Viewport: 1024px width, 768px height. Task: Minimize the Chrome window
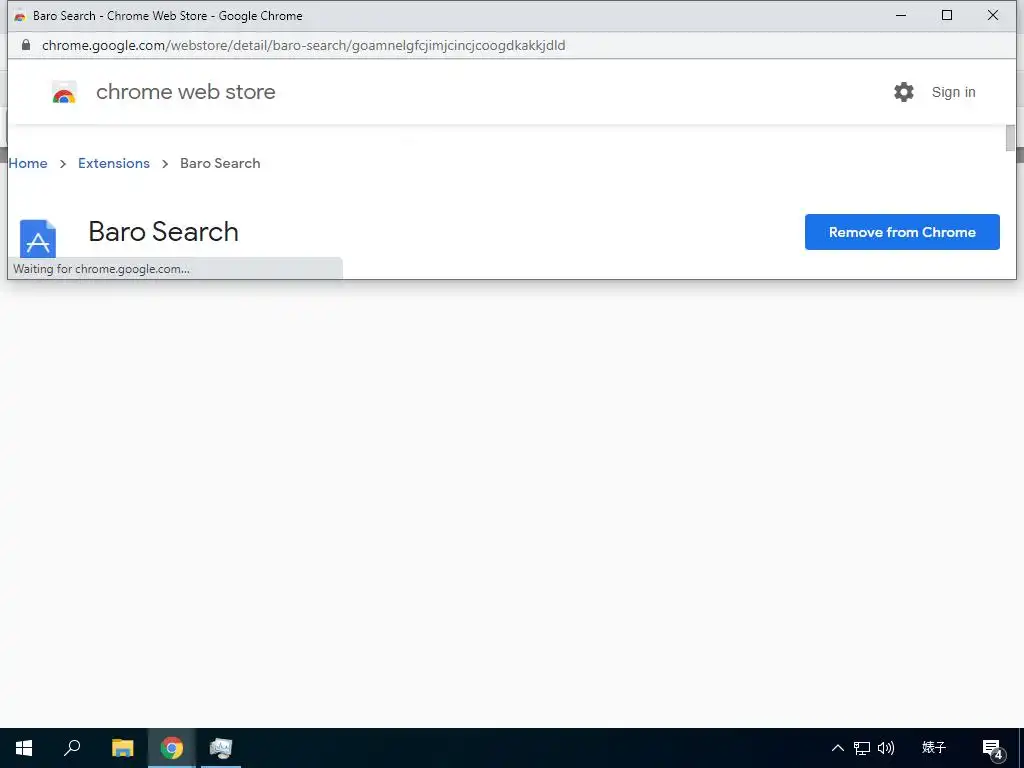click(901, 16)
